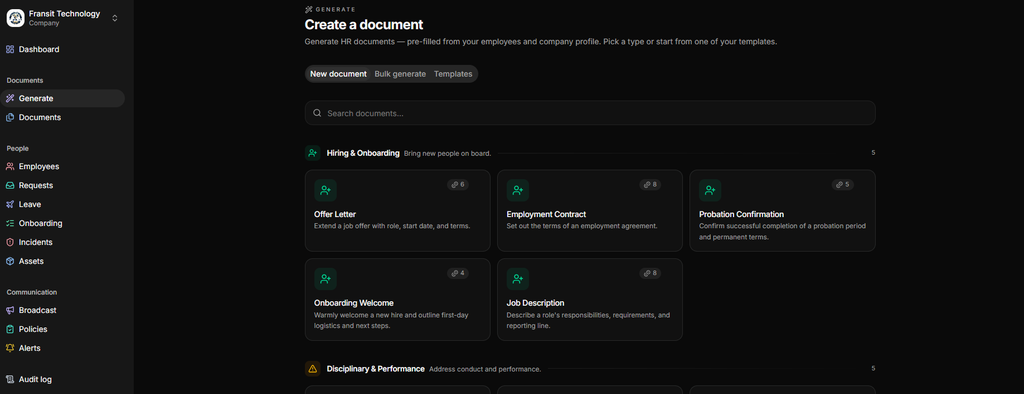The height and width of the screenshot is (394, 1024).
Task: Click the Leave airplane icon
Action: click(x=10, y=205)
